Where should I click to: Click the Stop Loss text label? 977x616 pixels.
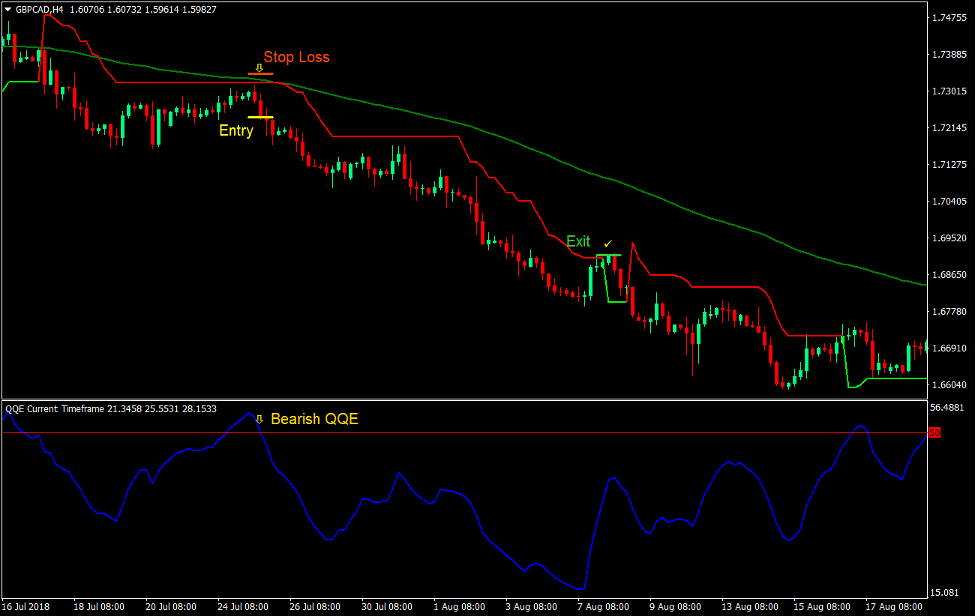pyautogui.click(x=296, y=57)
